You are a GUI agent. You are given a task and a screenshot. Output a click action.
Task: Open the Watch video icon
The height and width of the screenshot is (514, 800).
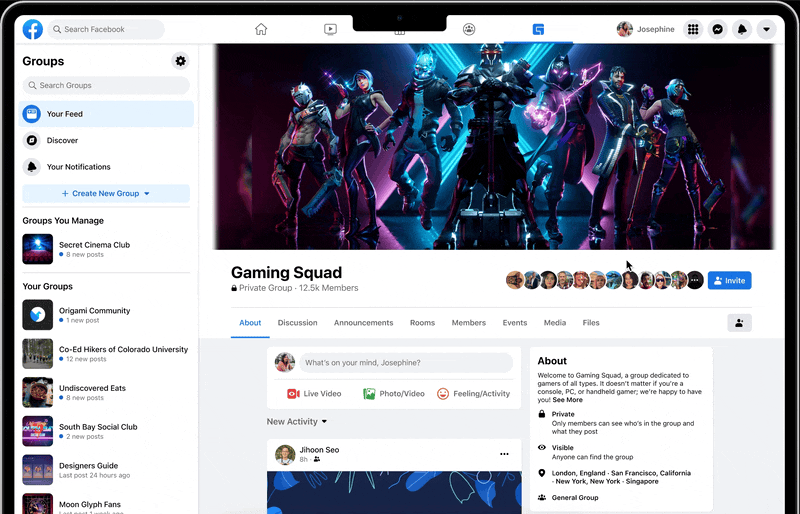pyautogui.click(x=330, y=29)
